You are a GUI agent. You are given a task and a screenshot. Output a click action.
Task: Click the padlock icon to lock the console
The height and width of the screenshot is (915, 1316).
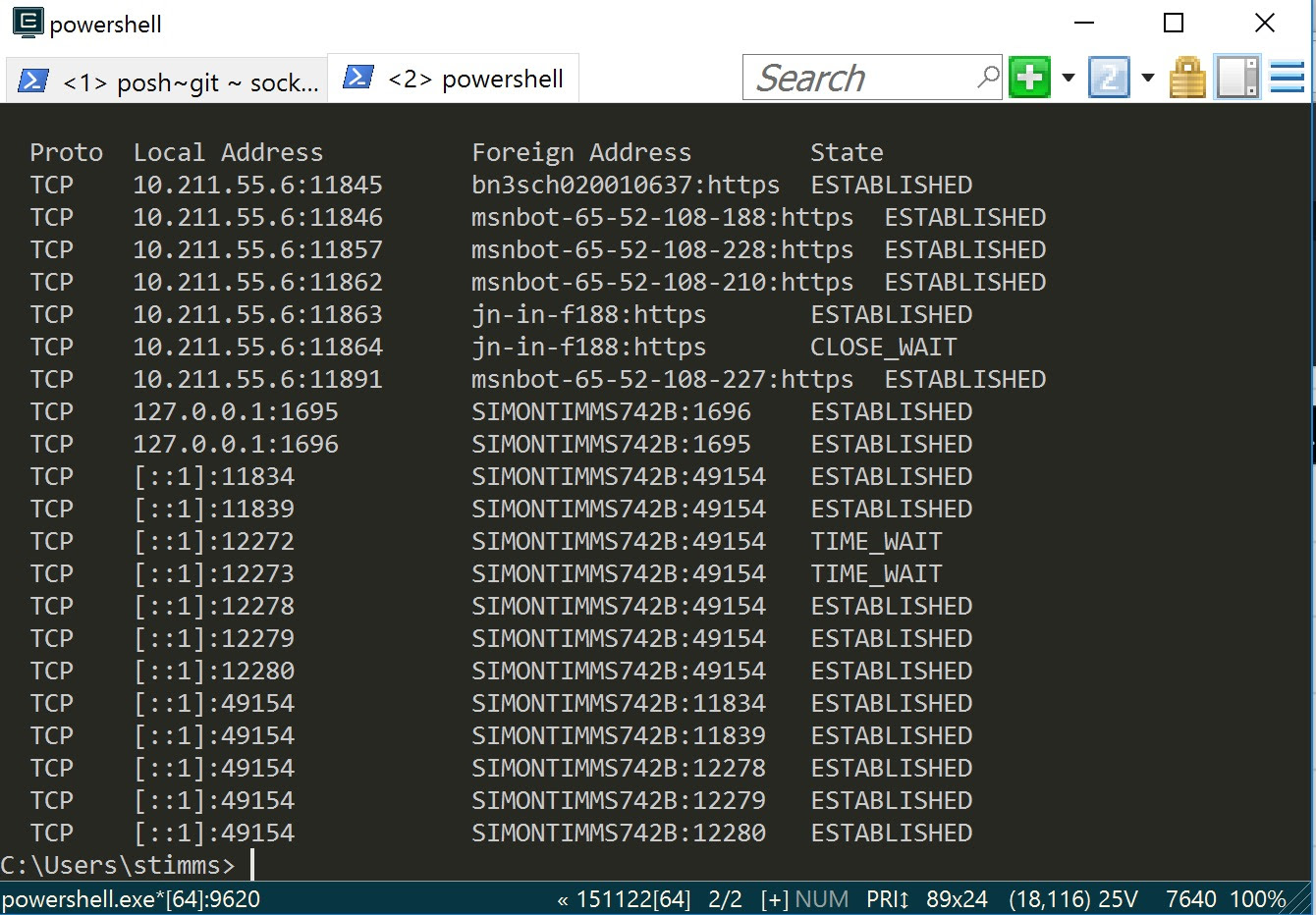click(x=1187, y=77)
